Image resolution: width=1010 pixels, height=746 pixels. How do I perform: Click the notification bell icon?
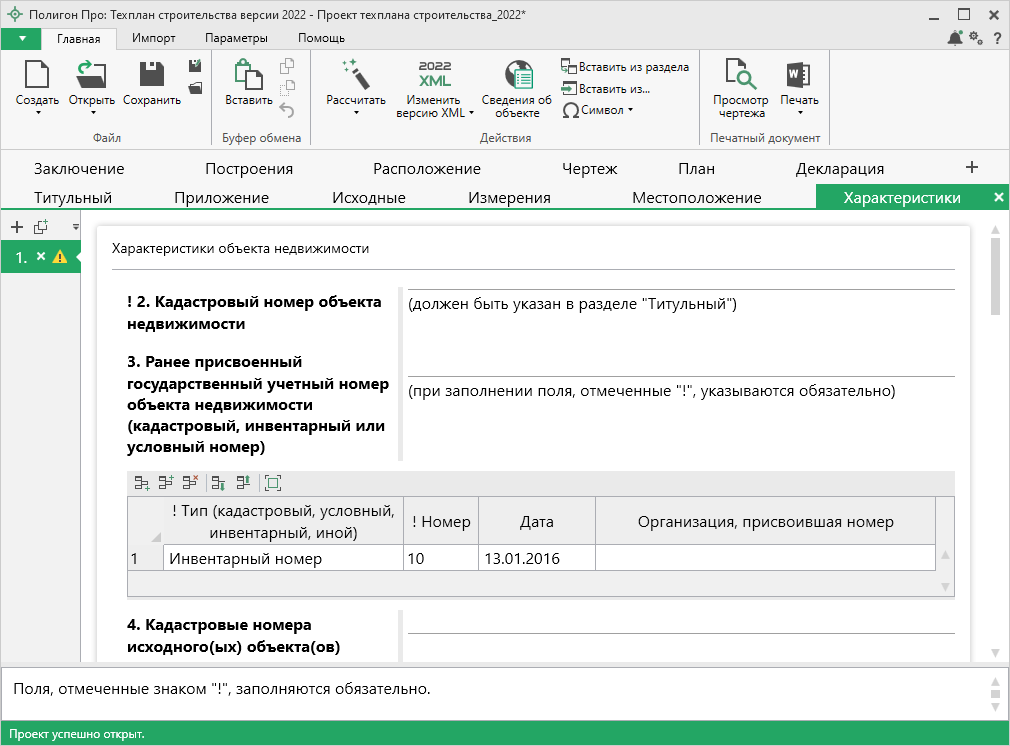(955, 38)
